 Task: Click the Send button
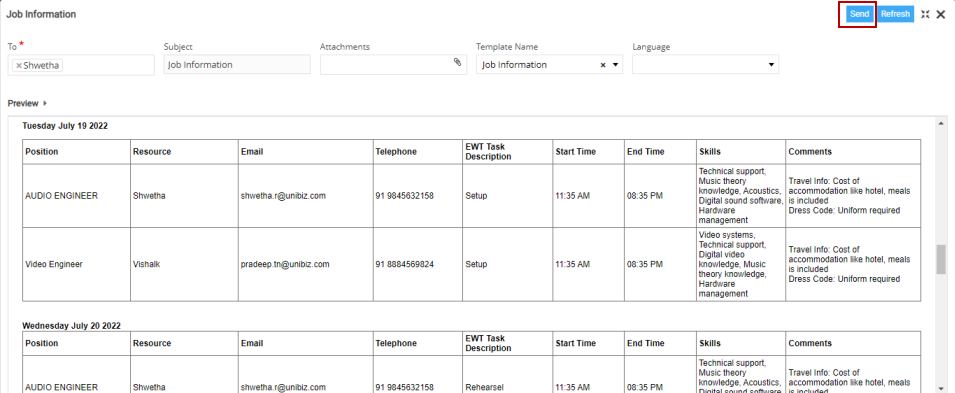(x=859, y=14)
